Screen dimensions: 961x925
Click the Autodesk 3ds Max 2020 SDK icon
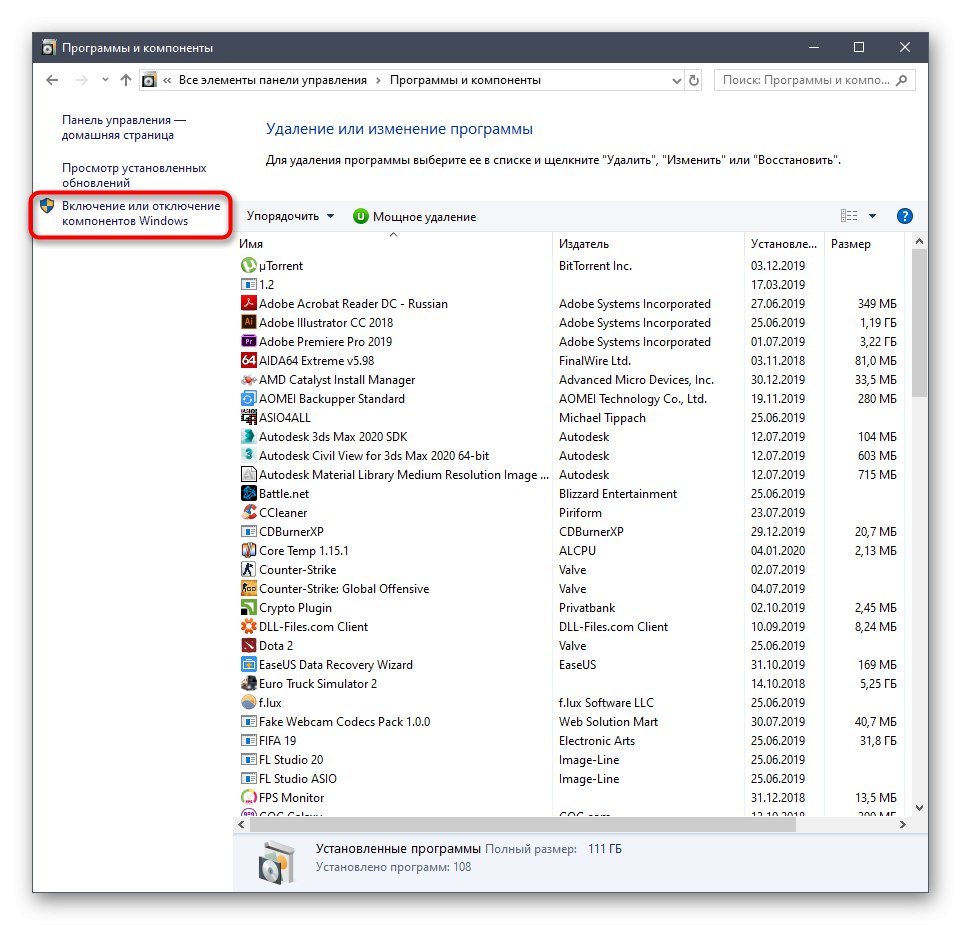(248, 436)
